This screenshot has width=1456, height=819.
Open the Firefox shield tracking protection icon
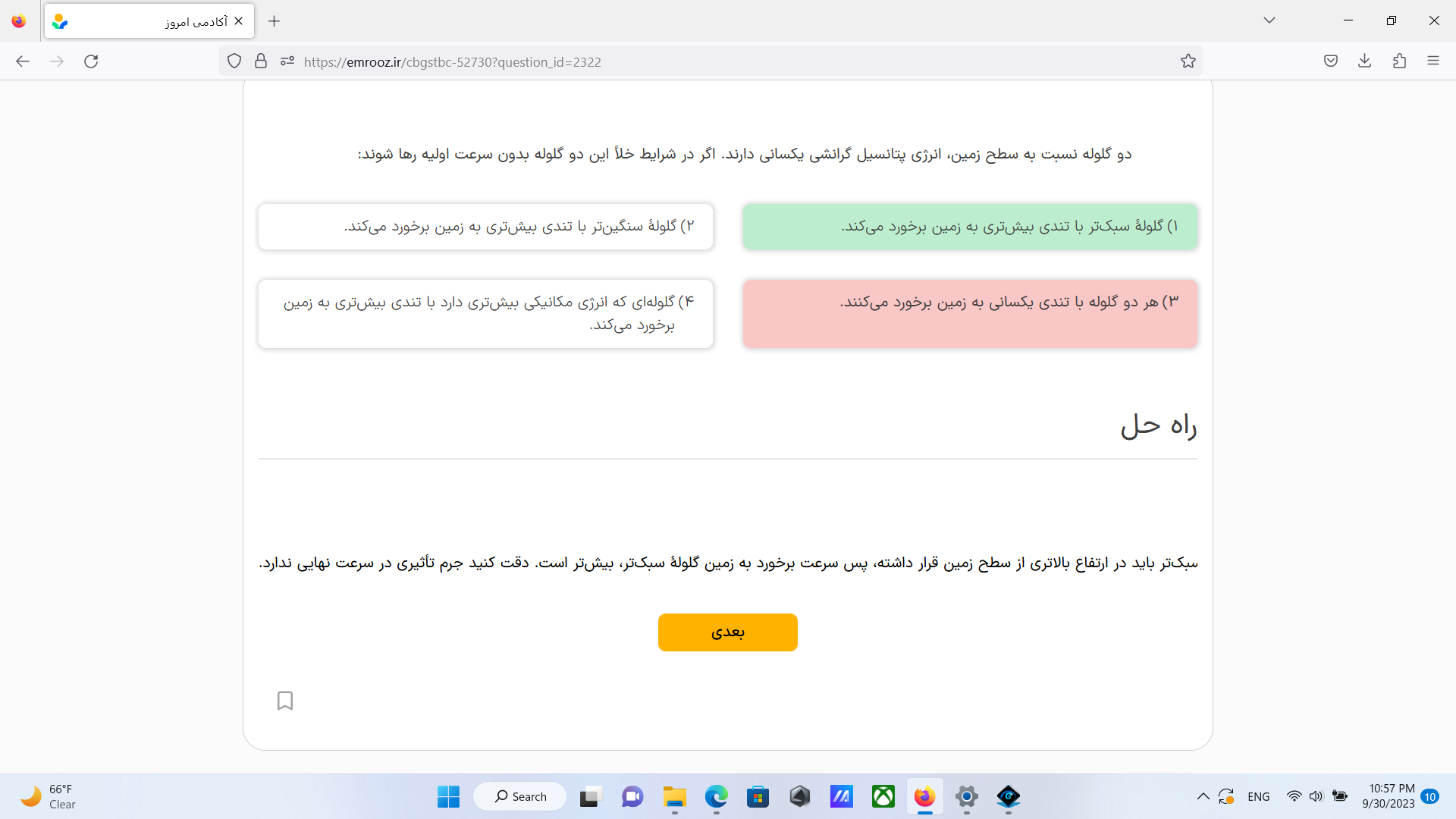click(x=234, y=61)
